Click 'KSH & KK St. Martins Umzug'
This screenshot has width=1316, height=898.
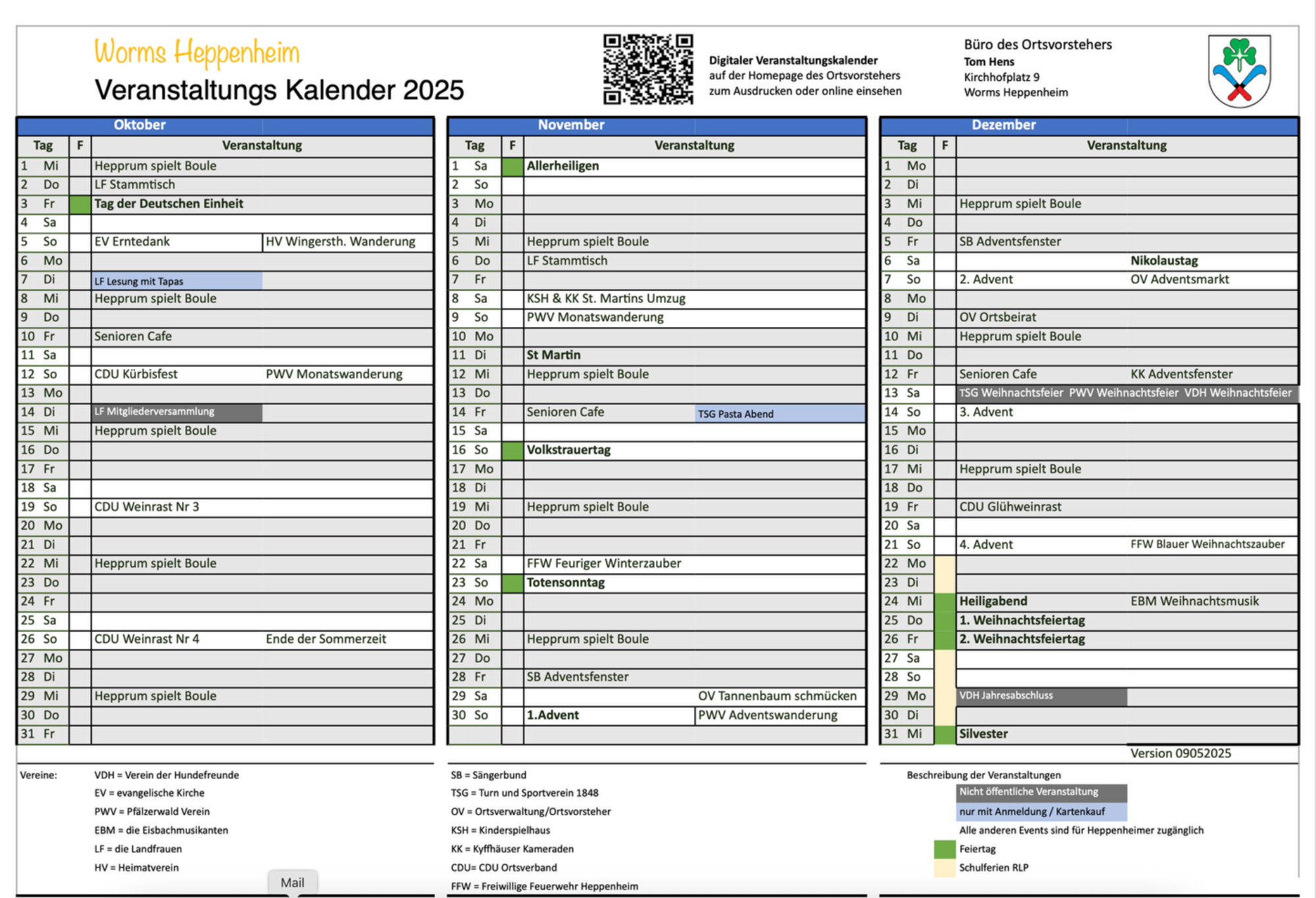pyautogui.click(x=605, y=298)
